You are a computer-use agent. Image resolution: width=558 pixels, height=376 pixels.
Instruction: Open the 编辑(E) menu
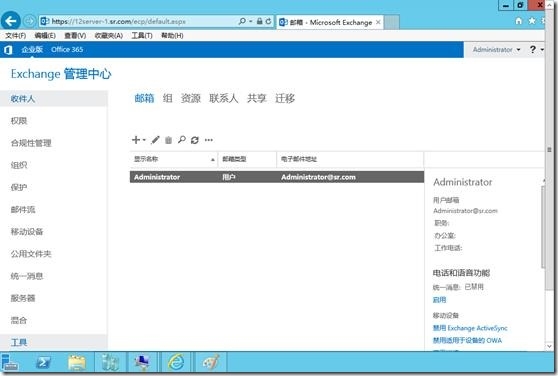(45, 36)
